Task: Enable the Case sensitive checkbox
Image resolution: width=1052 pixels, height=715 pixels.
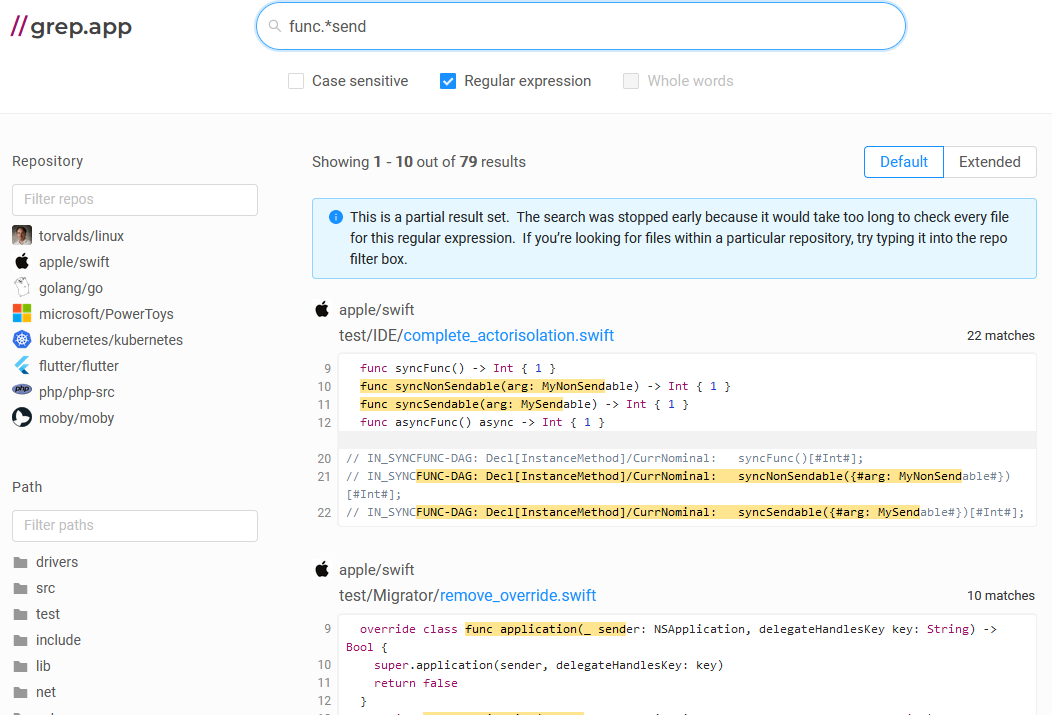Action: [x=296, y=81]
